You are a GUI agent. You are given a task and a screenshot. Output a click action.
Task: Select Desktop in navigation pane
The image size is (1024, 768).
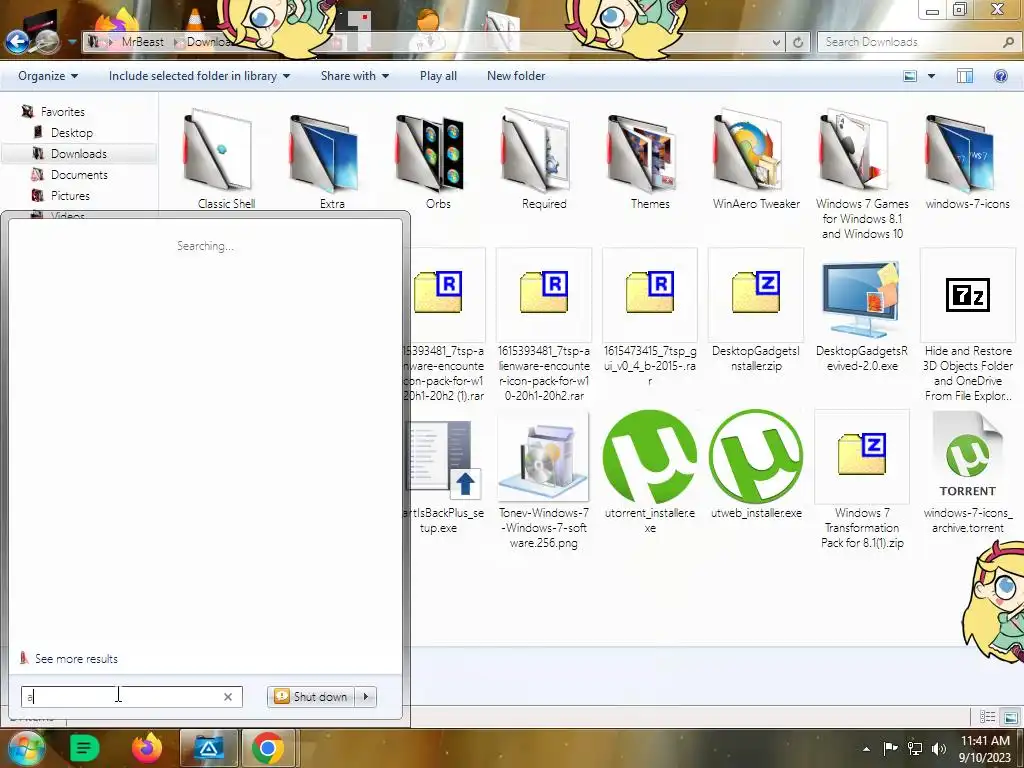click(72, 133)
